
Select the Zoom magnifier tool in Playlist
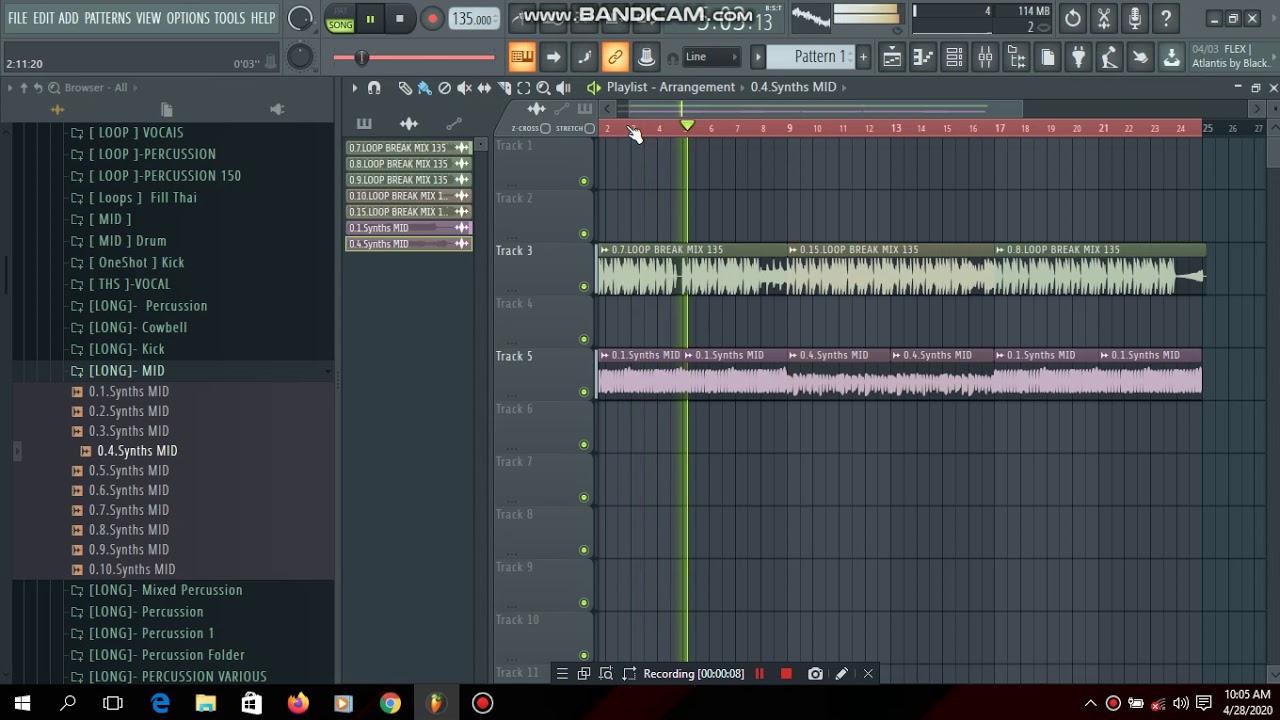pos(543,88)
